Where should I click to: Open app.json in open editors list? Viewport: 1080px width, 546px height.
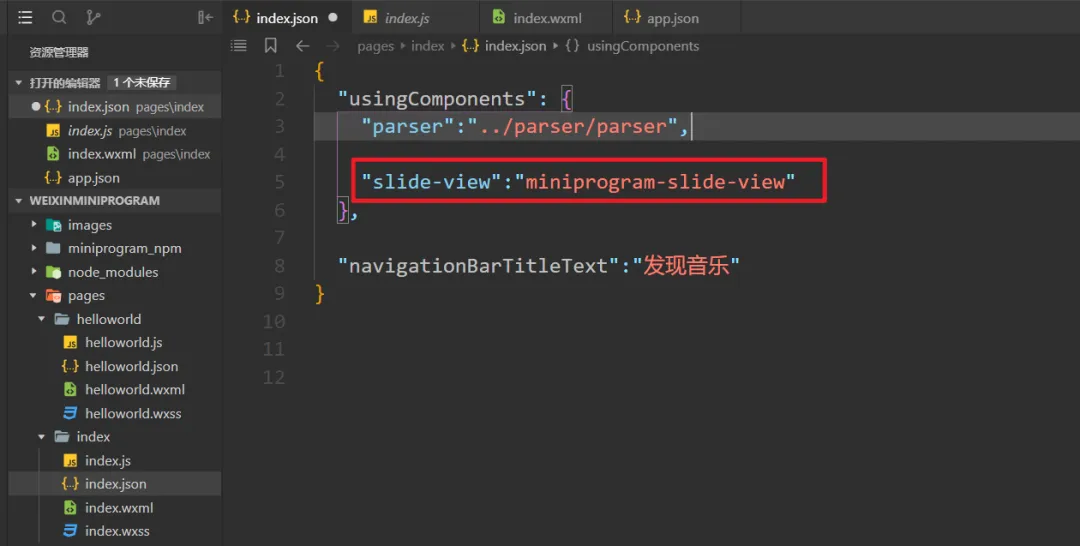pos(114,178)
